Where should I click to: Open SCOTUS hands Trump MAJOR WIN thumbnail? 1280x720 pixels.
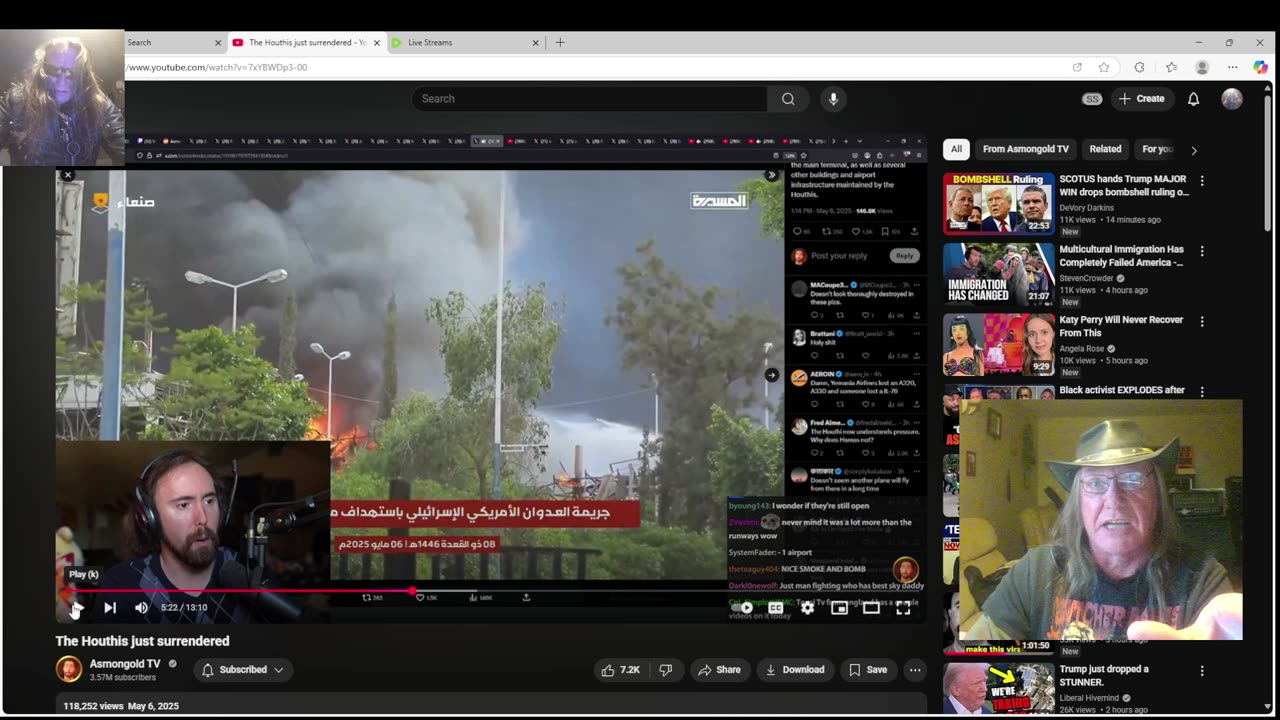point(998,203)
